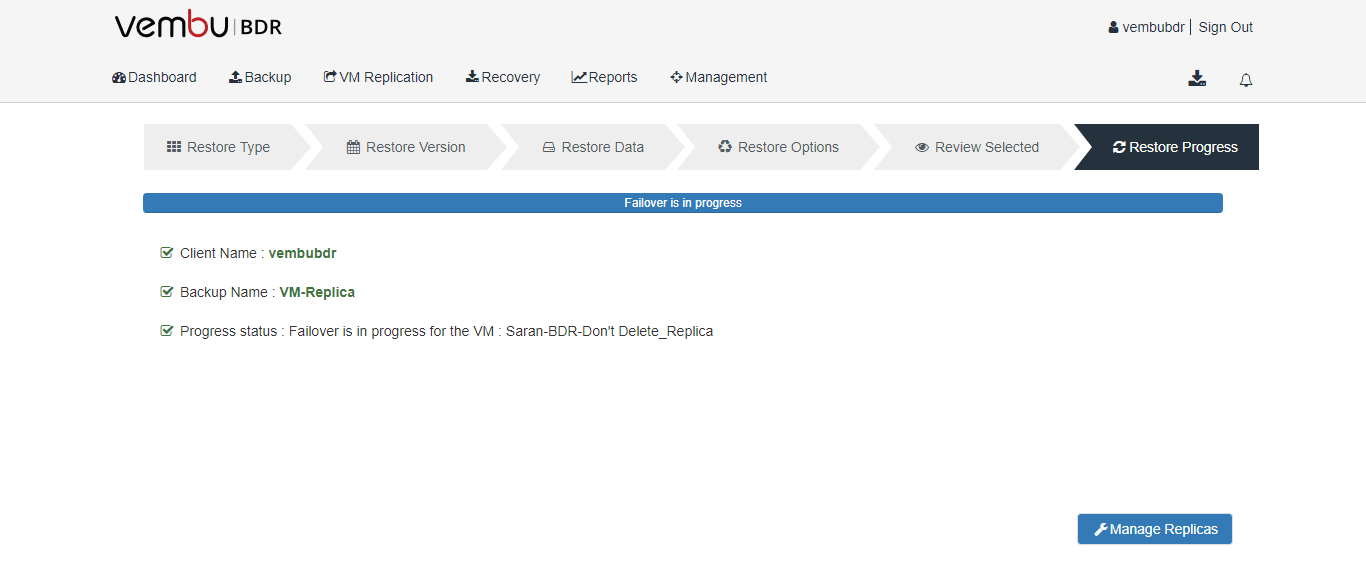The height and width of the screenshot is (569, 1366).
Task: Click the eye icon in Review Selected step
Action: [922, 147]
